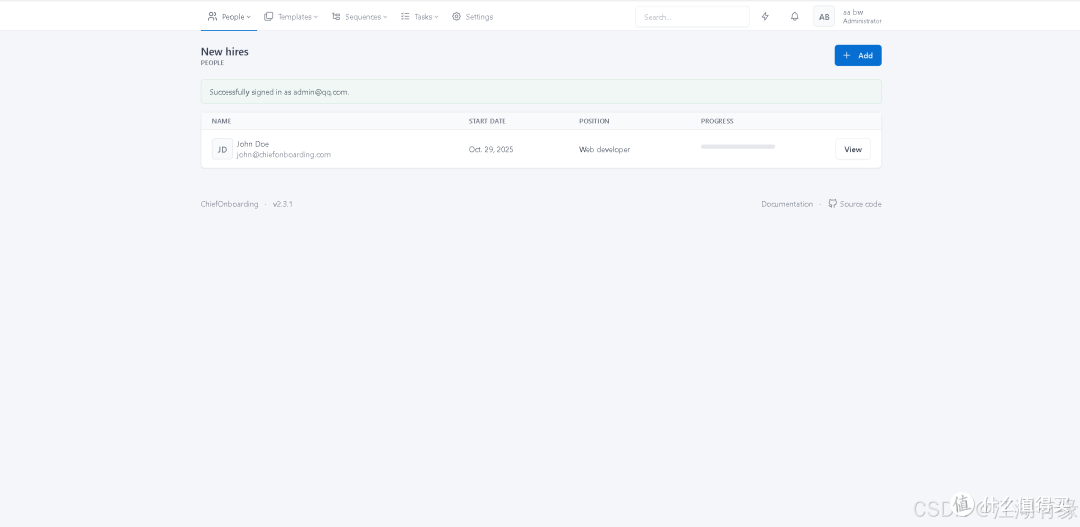Expand the Templates chevron arrow
The width and height of the screenshot is (1080, 527).
click(316, 17)
